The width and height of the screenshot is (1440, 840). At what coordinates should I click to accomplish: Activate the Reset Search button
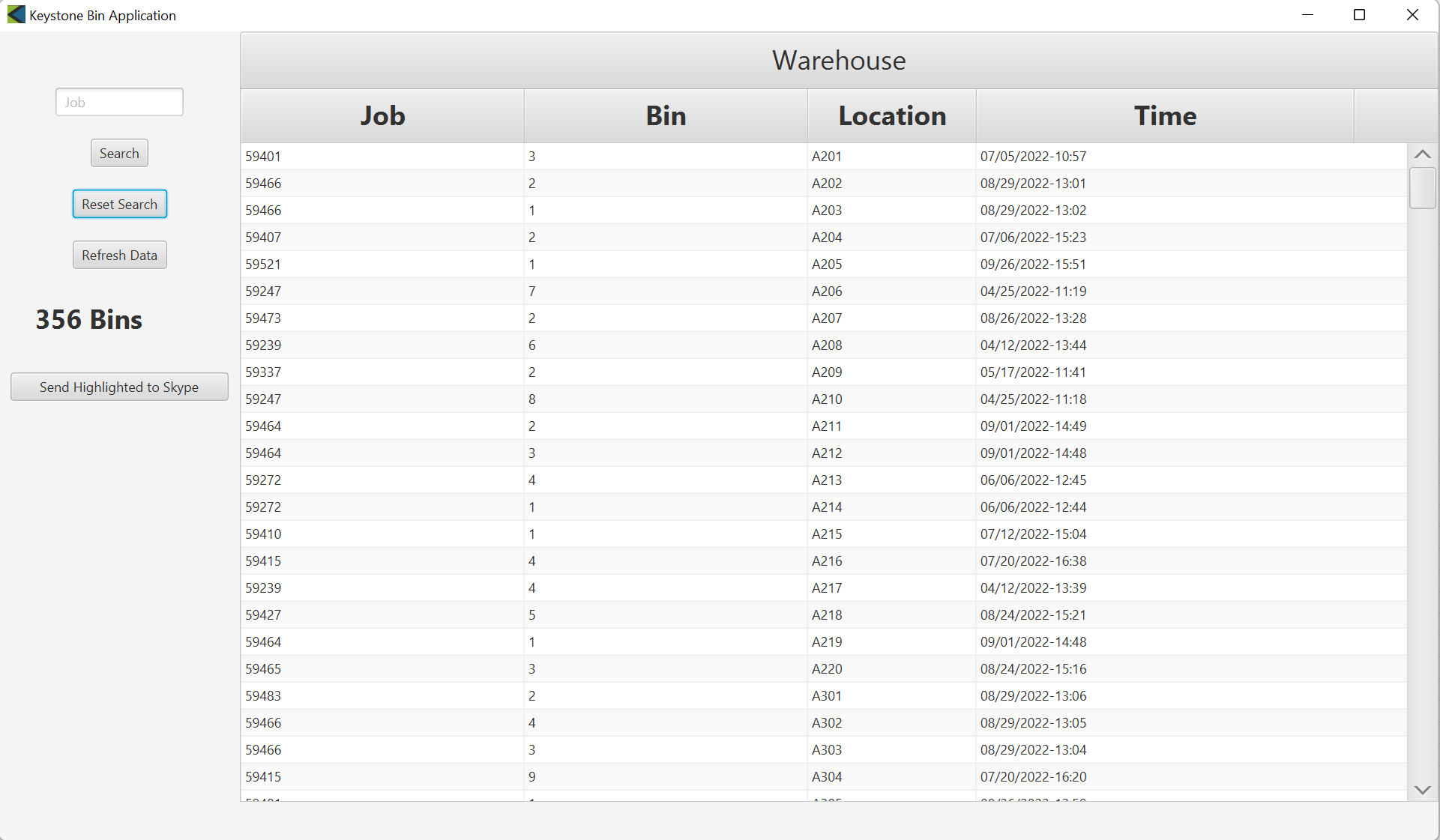click(x=119, y=204)
